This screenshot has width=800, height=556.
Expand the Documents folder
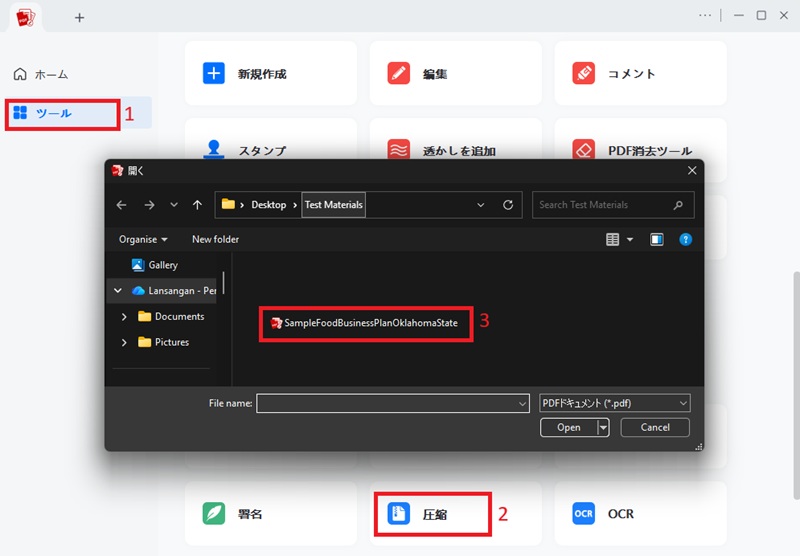click(x=124, y=317)
